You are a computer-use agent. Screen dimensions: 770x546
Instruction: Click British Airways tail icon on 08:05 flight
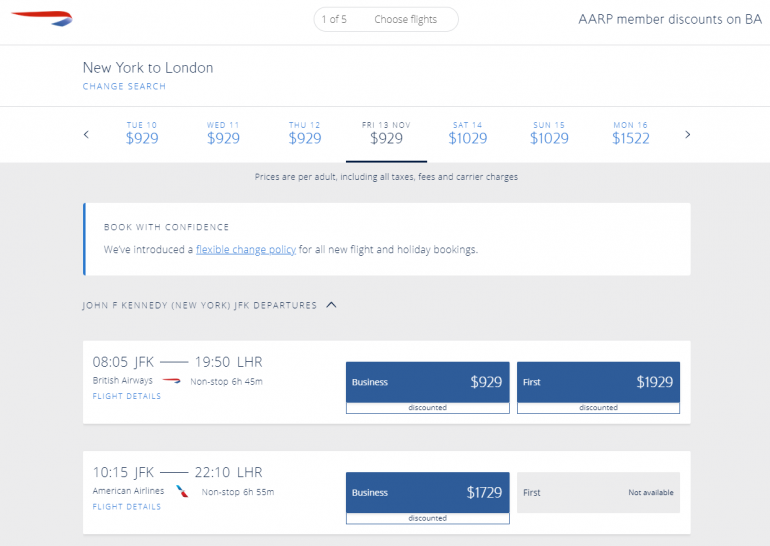tap(171, 381)
